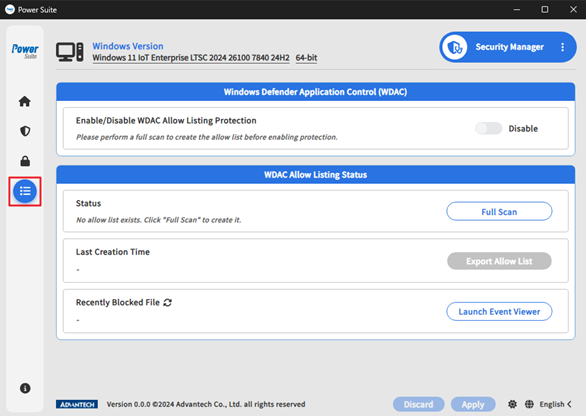Click the Recently Blocked File label
586x418 pixels.
pos(118,302)
